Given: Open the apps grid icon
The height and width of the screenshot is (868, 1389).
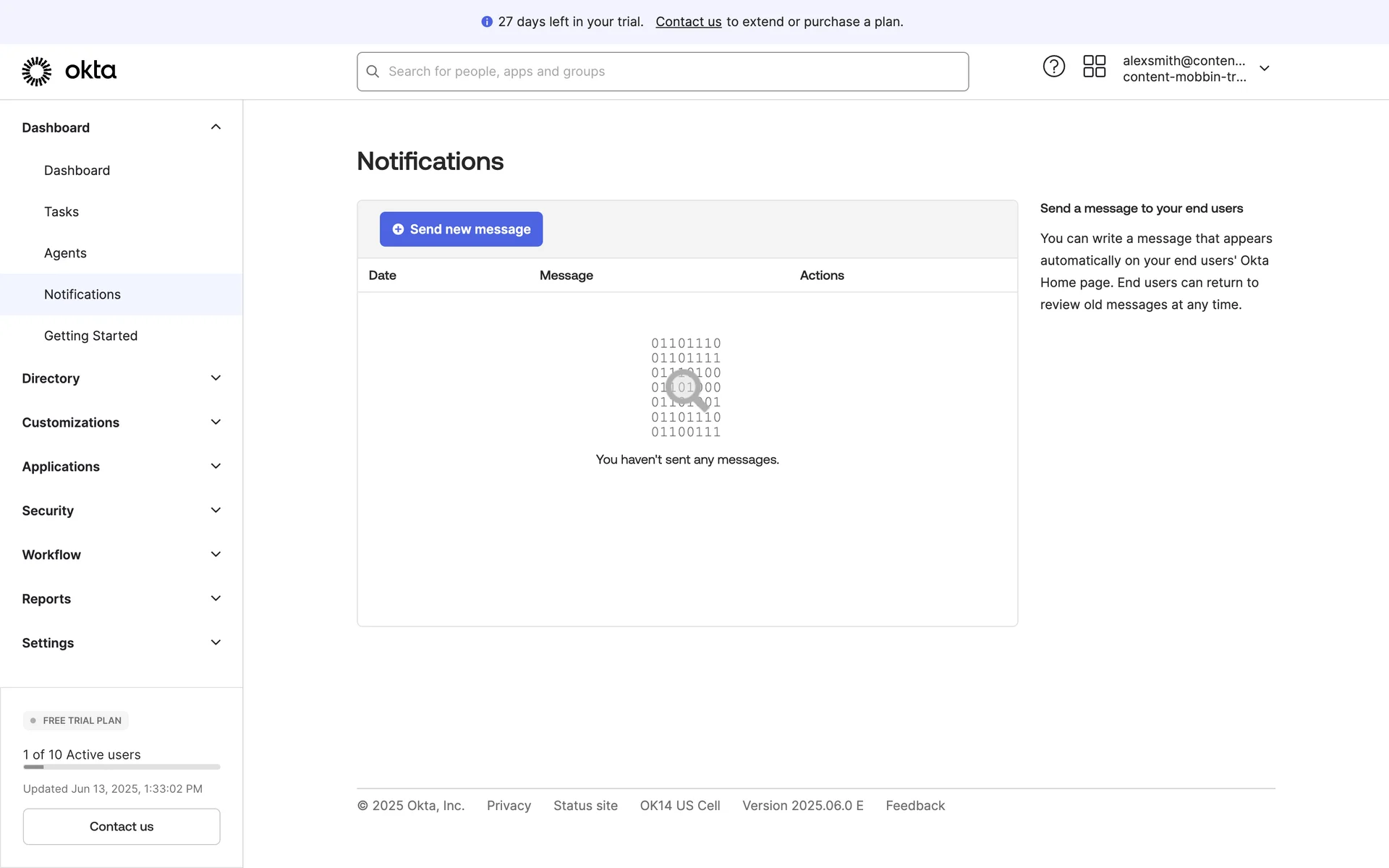Looking at the screenshot, I should tap(1094, 67).
